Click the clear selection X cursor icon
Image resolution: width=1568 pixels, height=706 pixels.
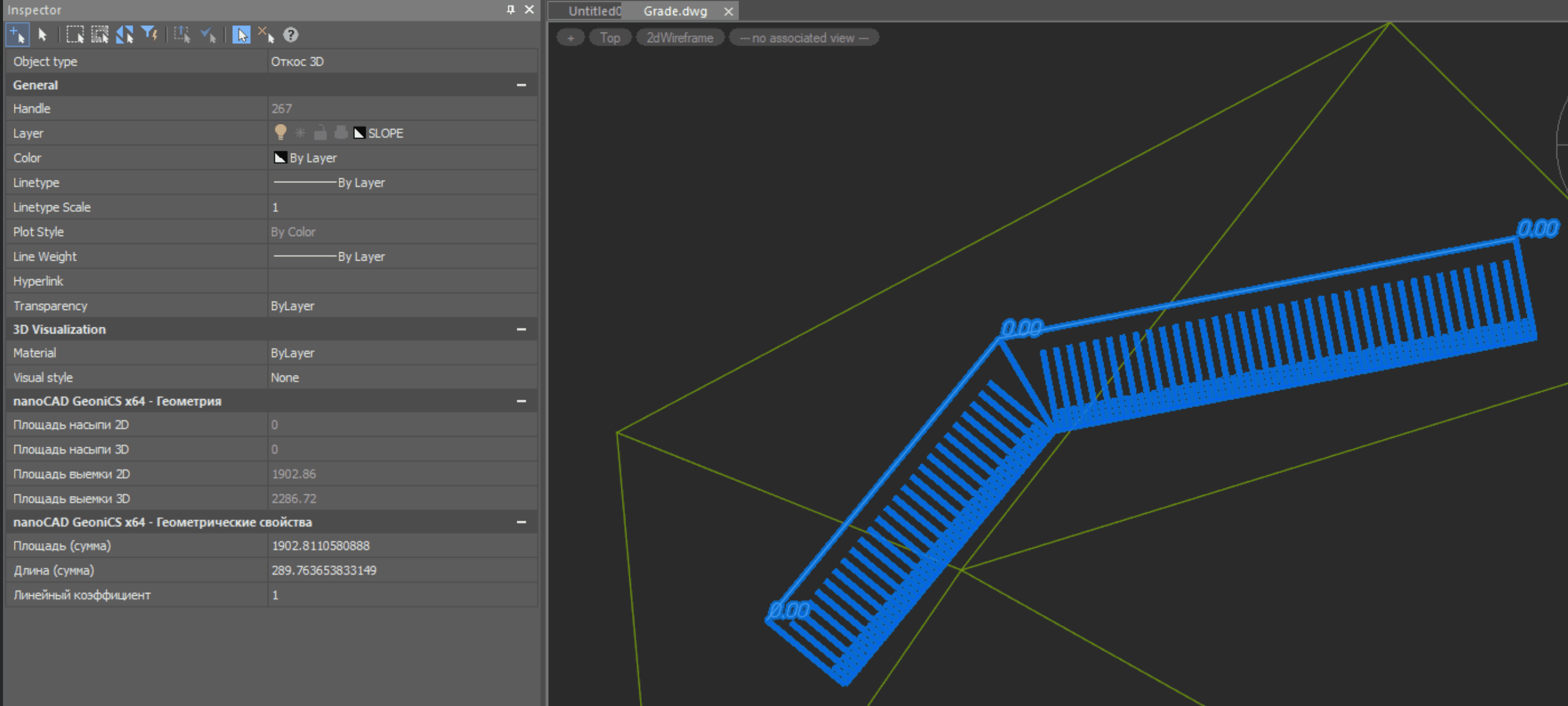click(x=266, y=35)
